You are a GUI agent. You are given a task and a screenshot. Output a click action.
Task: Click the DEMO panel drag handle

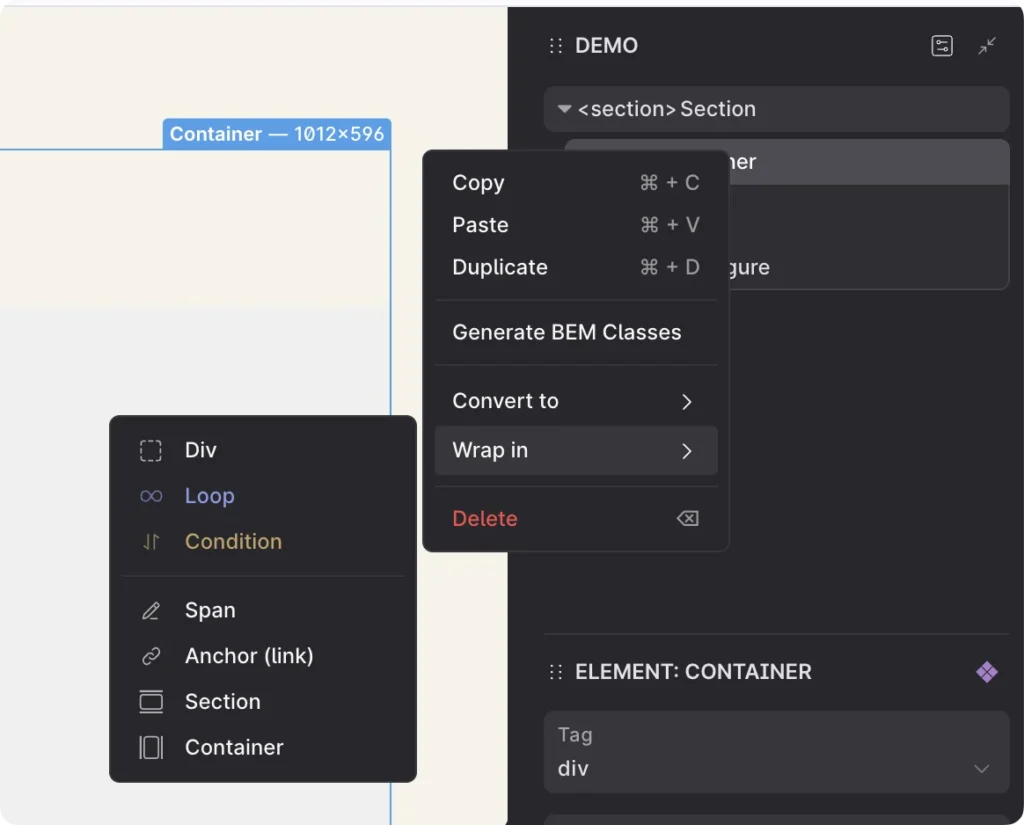(556, 46)
